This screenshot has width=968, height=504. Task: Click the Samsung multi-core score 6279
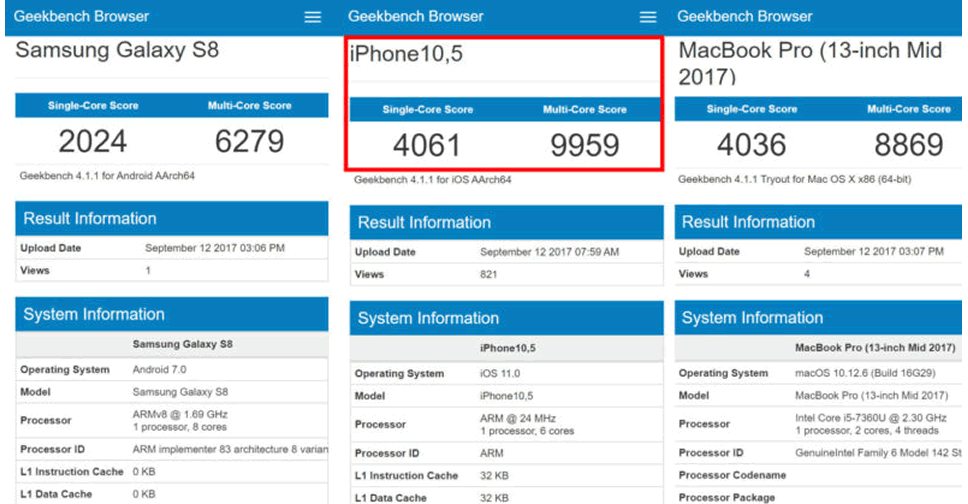pos(249,142)
